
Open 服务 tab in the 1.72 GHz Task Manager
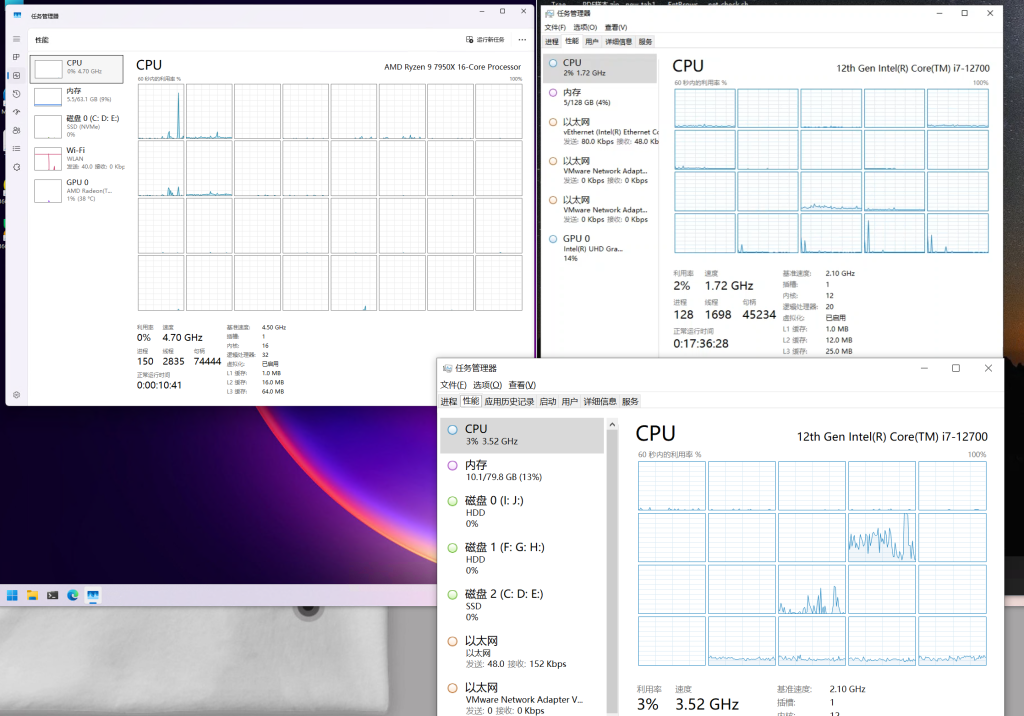(645, 42)
